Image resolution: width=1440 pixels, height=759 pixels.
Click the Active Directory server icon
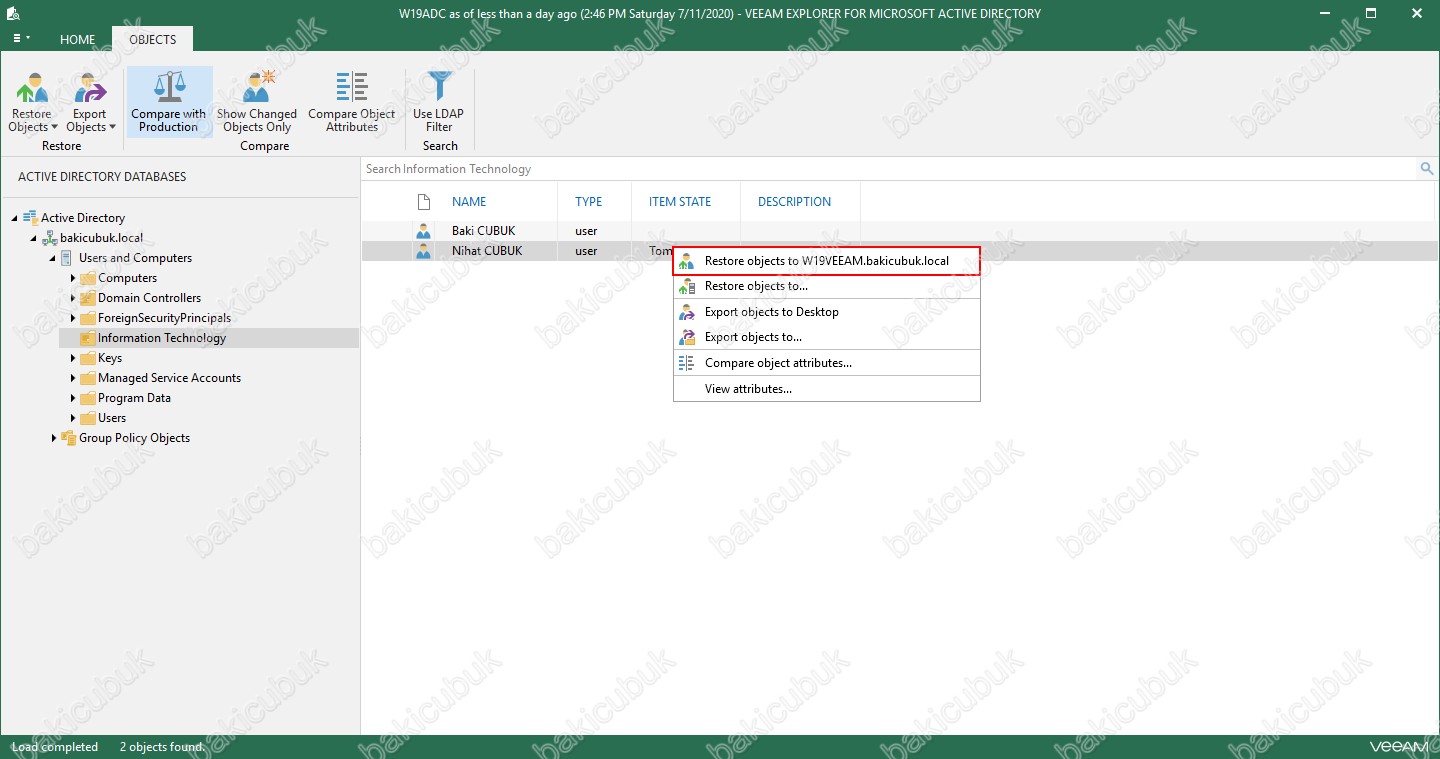point(30,218)
